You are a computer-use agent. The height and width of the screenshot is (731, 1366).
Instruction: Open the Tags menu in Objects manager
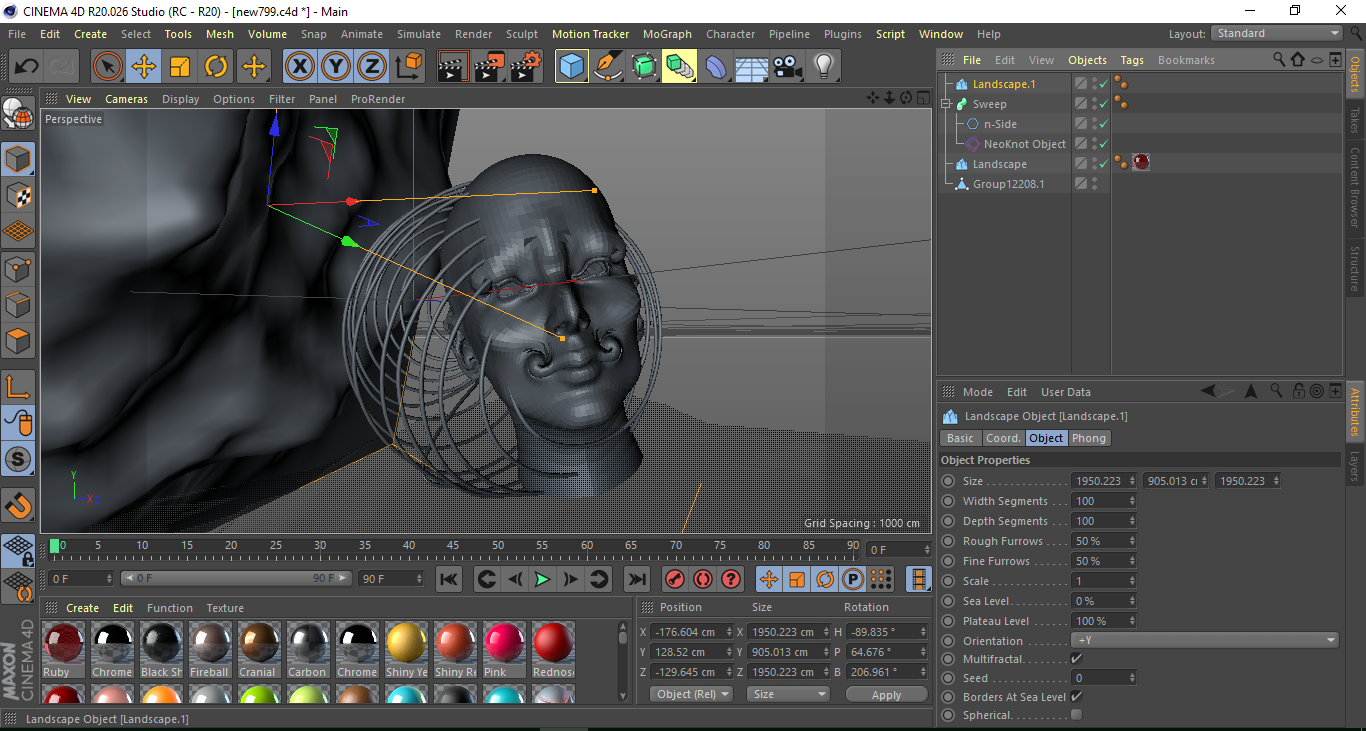1132,60
